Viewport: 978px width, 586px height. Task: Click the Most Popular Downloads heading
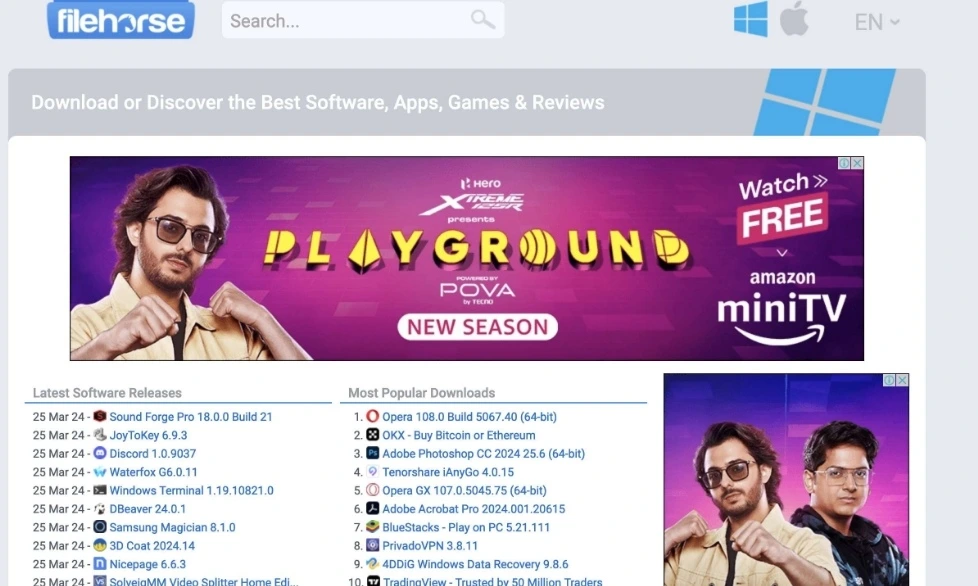(422, 393)
